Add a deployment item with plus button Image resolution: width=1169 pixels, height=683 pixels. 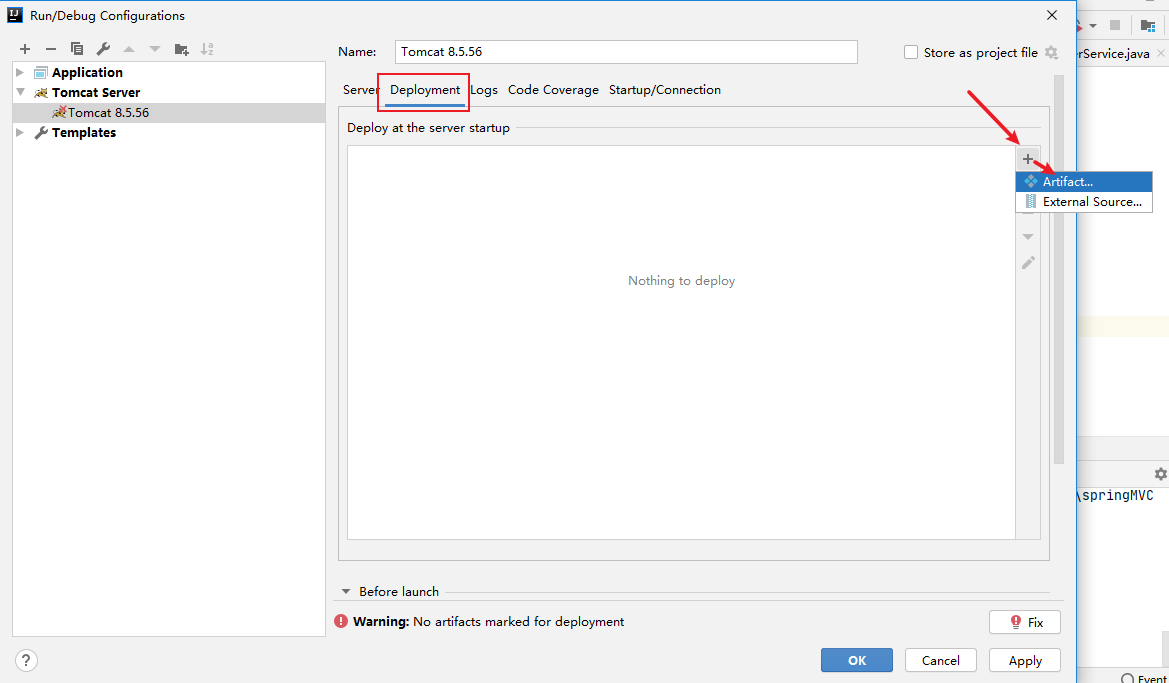[1028, 159]
